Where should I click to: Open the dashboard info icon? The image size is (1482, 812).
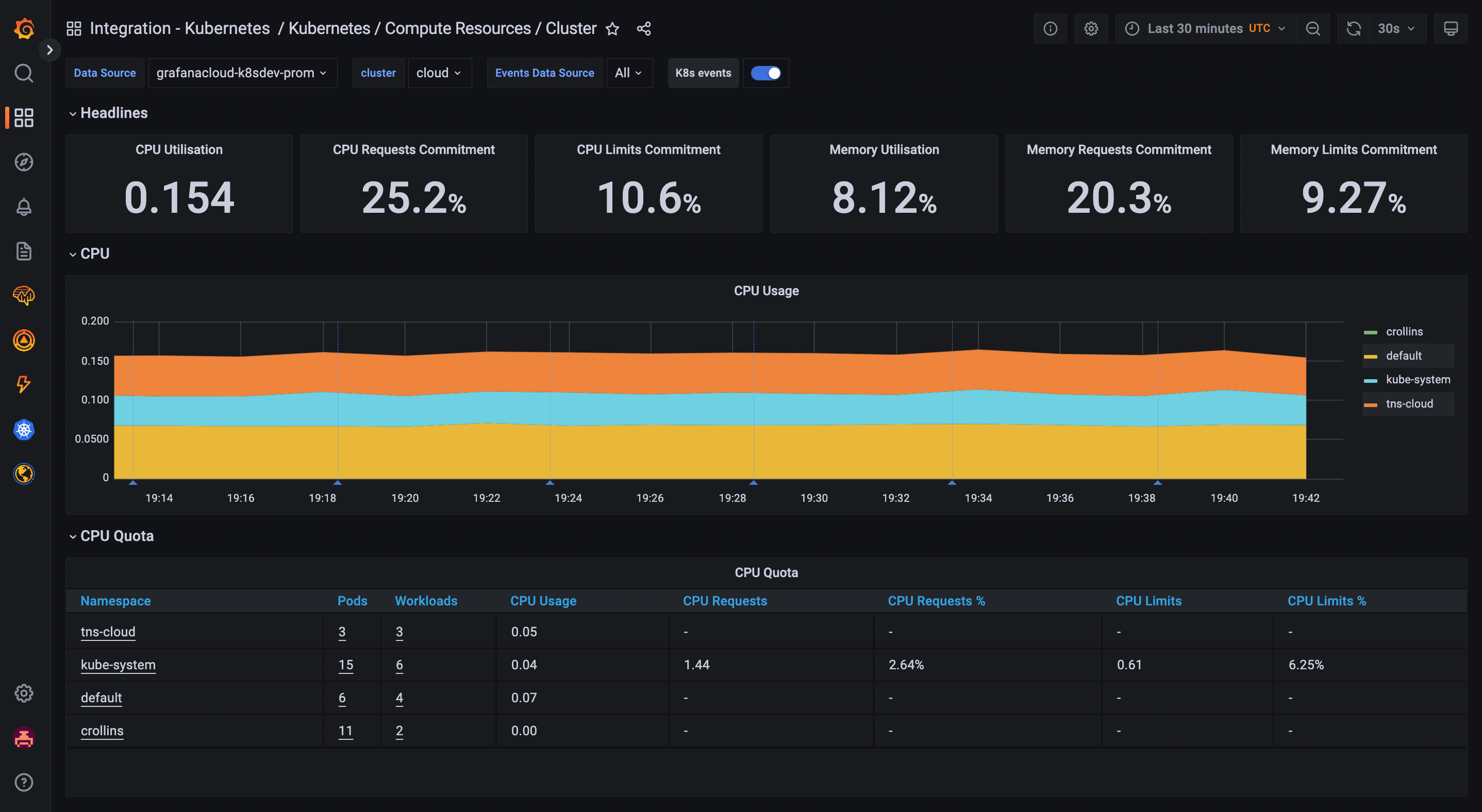(x=1051, y=29)
